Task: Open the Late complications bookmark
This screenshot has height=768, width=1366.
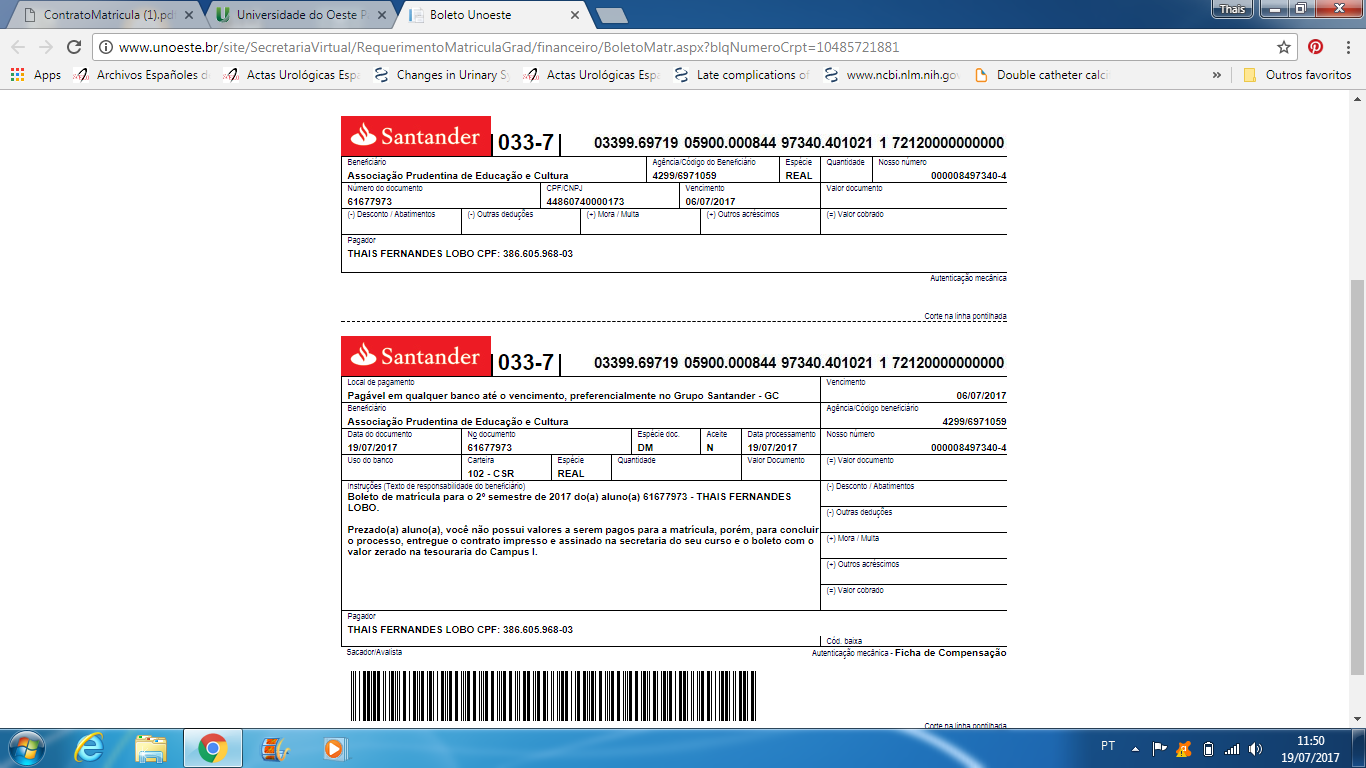Action: tap(742, 75)
